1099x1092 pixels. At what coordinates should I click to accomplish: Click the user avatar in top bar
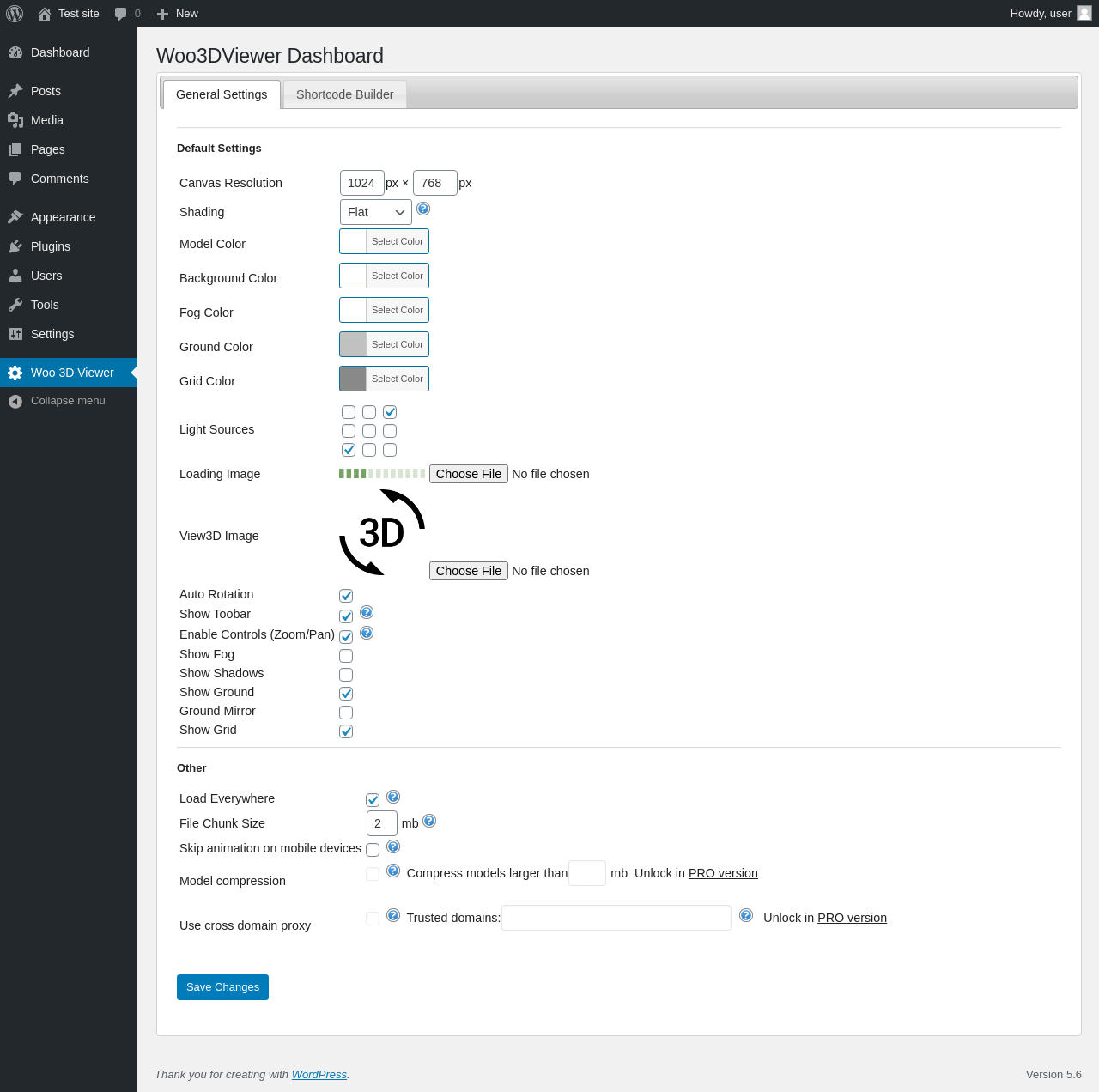coord(1084,13)
